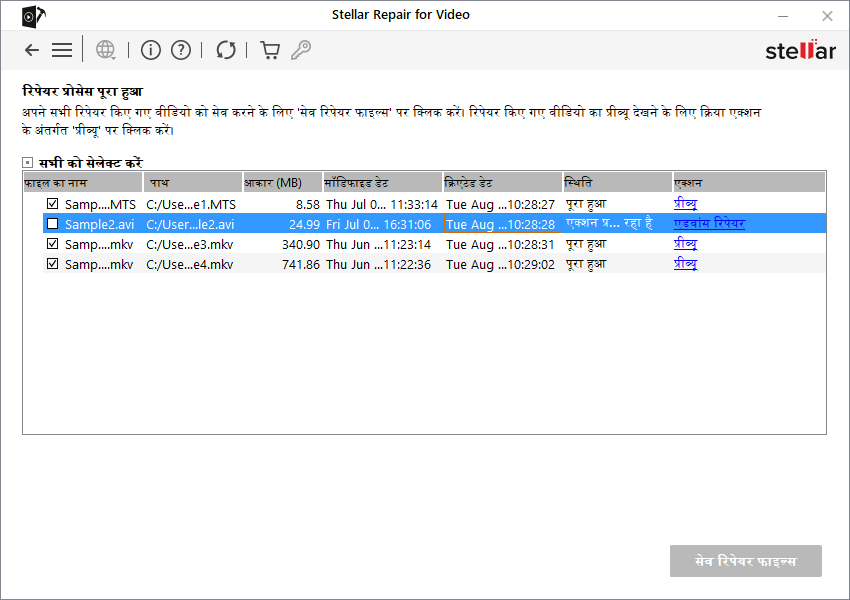
Task: Sort by 'आकार (MB)' column header
Action: point(282,183)
